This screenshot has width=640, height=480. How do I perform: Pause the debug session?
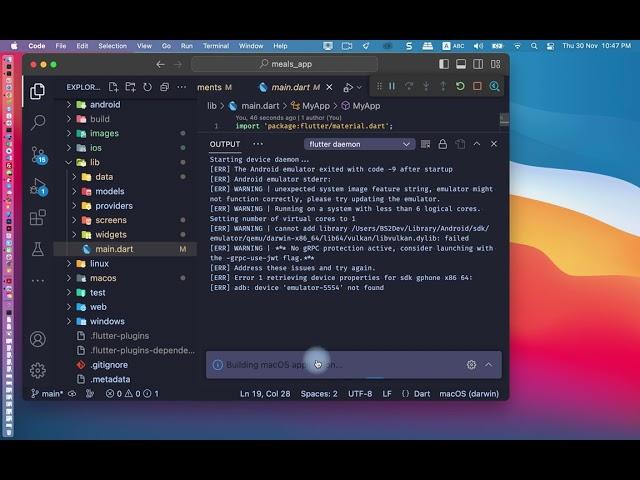[x=391, y=87]
